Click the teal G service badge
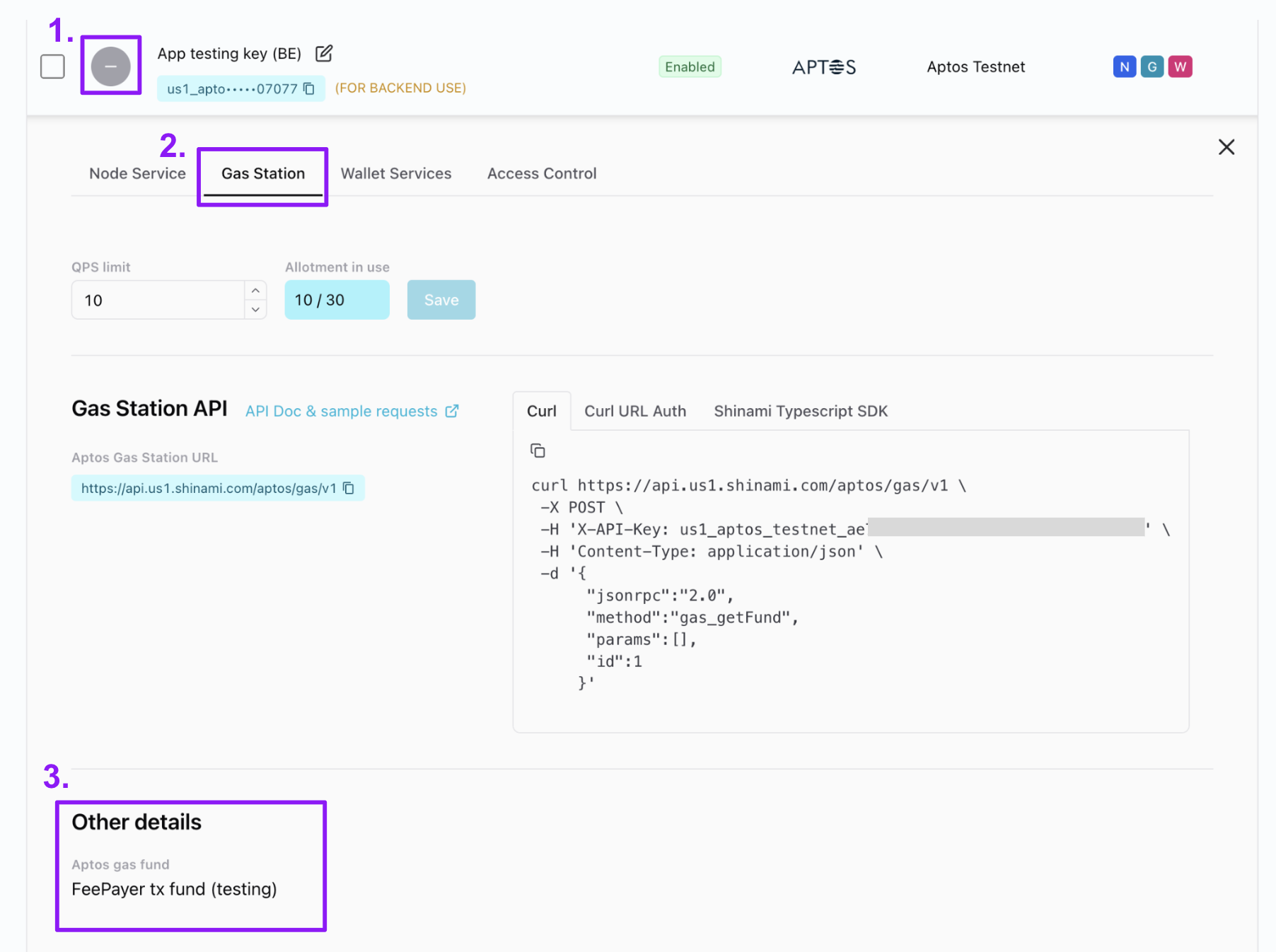1276x952 pixels. (1152, 66)
